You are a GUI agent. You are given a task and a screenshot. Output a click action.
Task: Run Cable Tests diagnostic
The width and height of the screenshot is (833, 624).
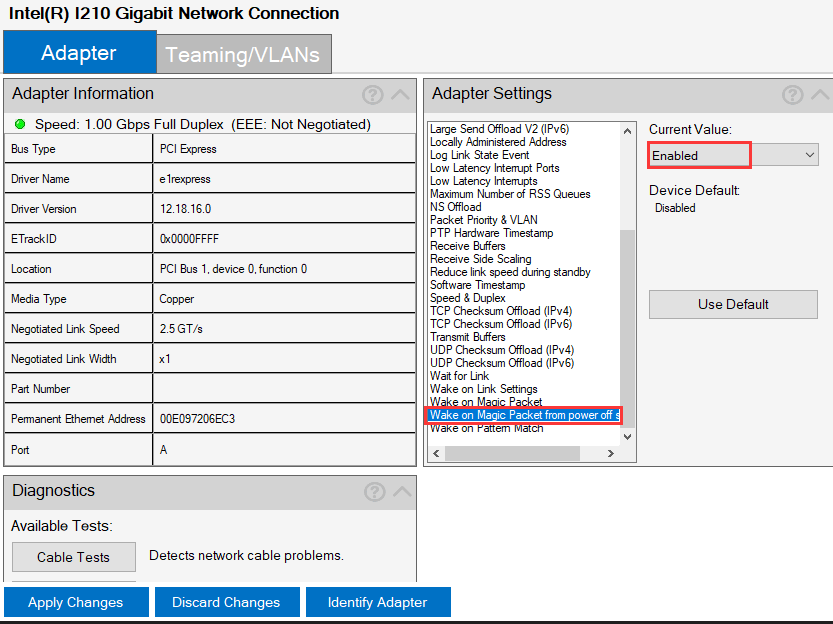point(74,557)
